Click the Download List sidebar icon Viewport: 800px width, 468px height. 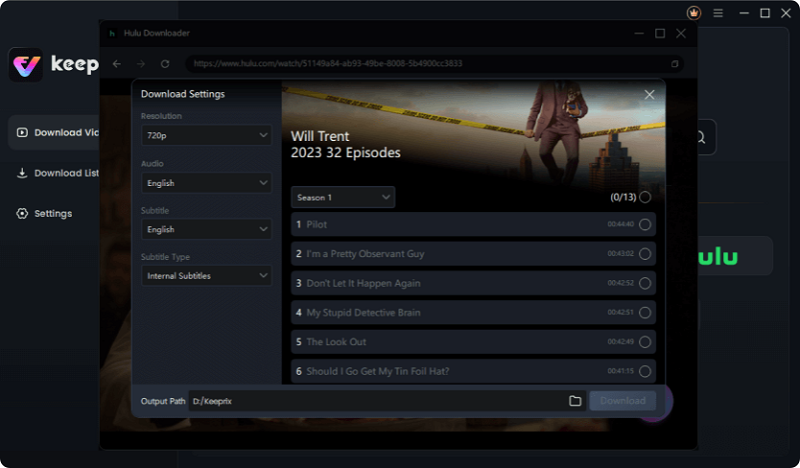point(22,173)
